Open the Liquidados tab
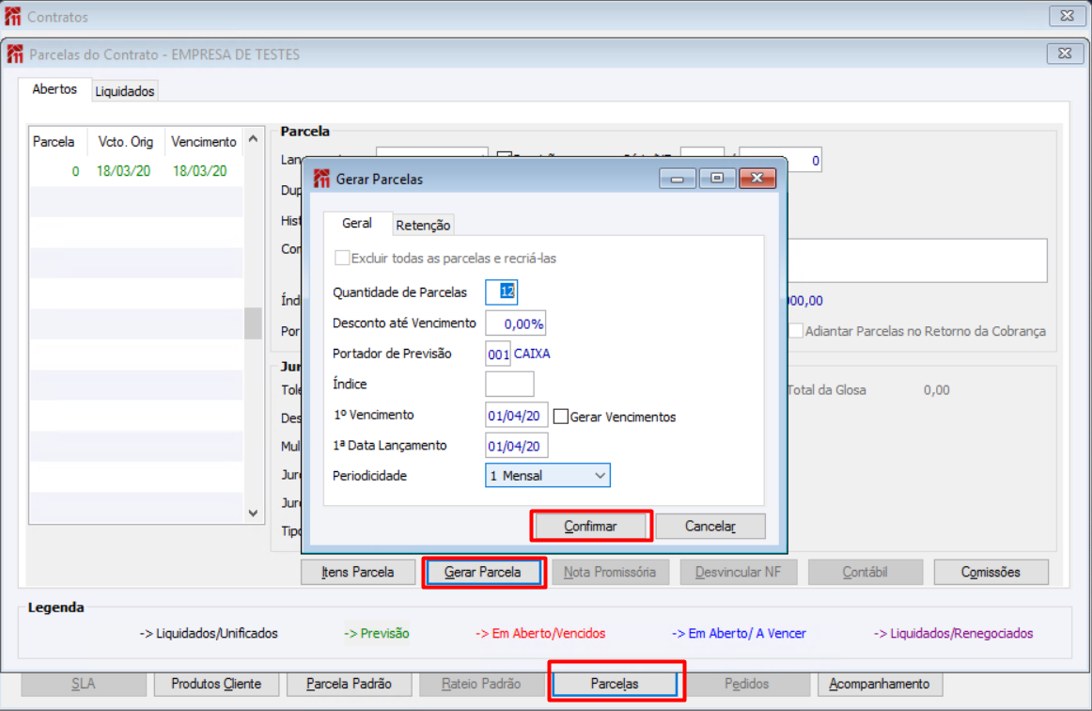 [x=125, y=91]
